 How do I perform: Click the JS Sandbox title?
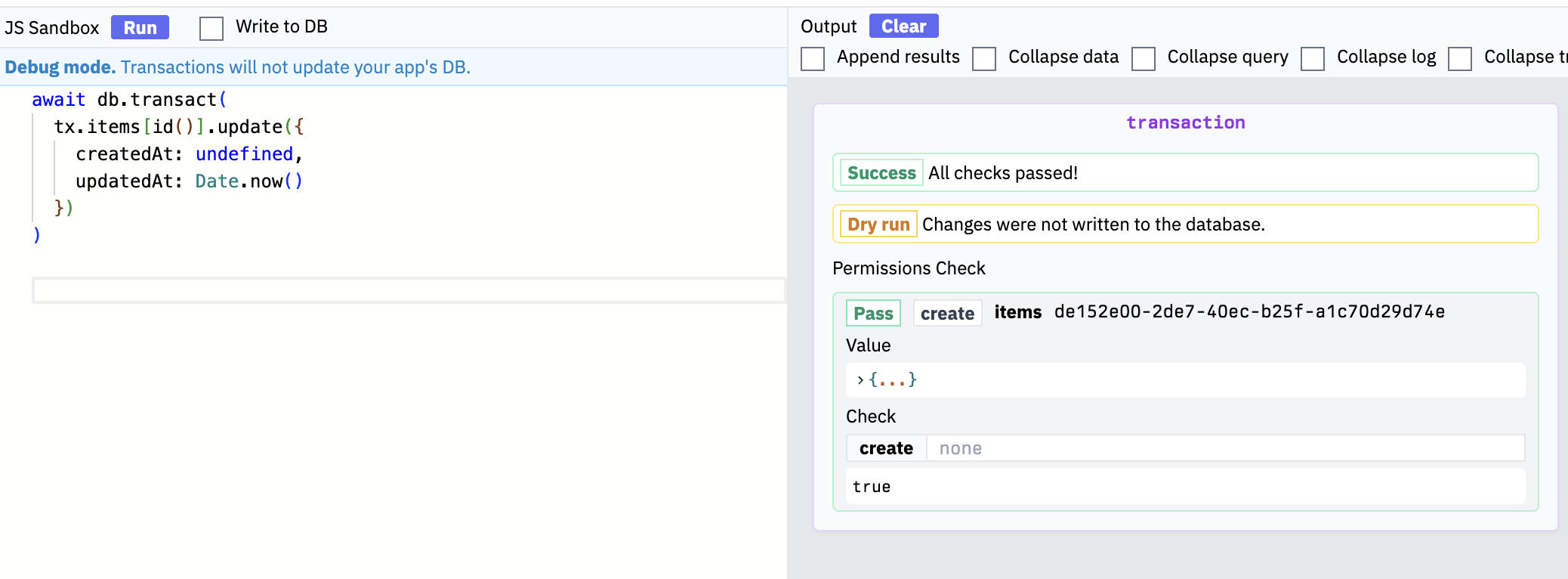click(51, 28)
